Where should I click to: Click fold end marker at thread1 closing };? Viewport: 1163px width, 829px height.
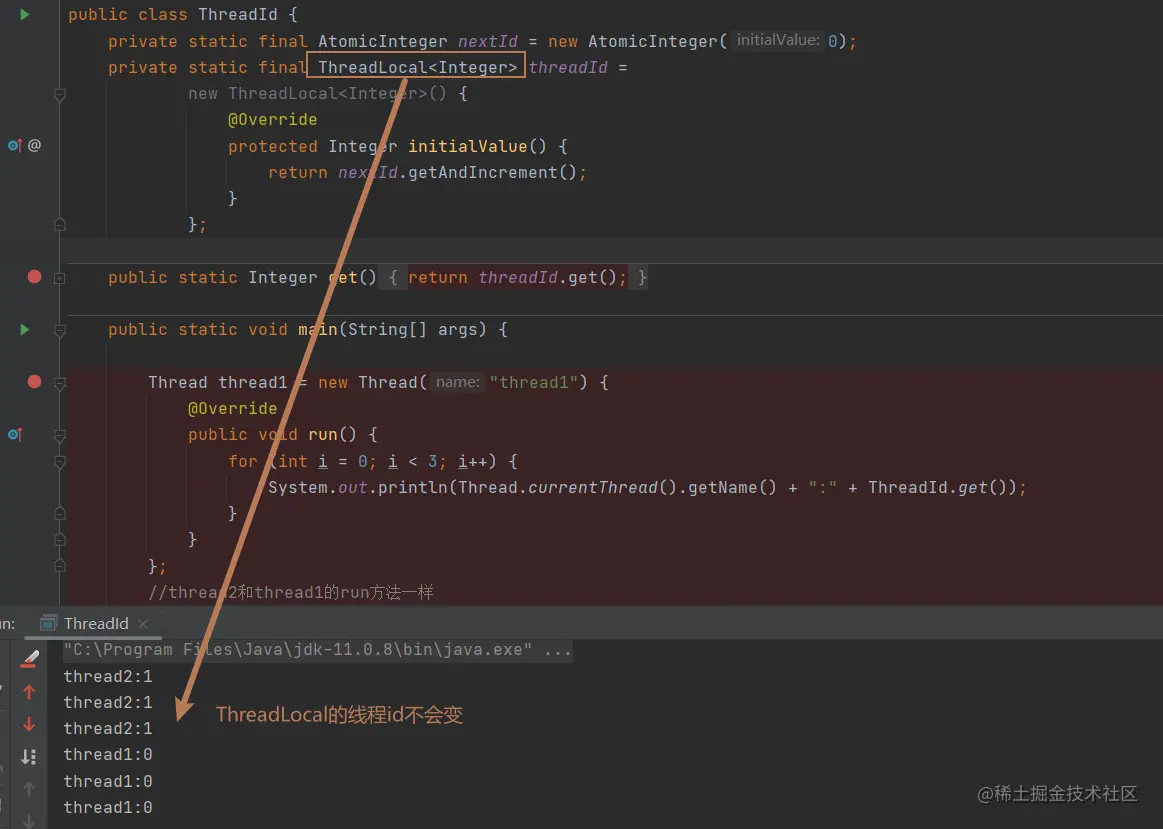tap(60, 565)
